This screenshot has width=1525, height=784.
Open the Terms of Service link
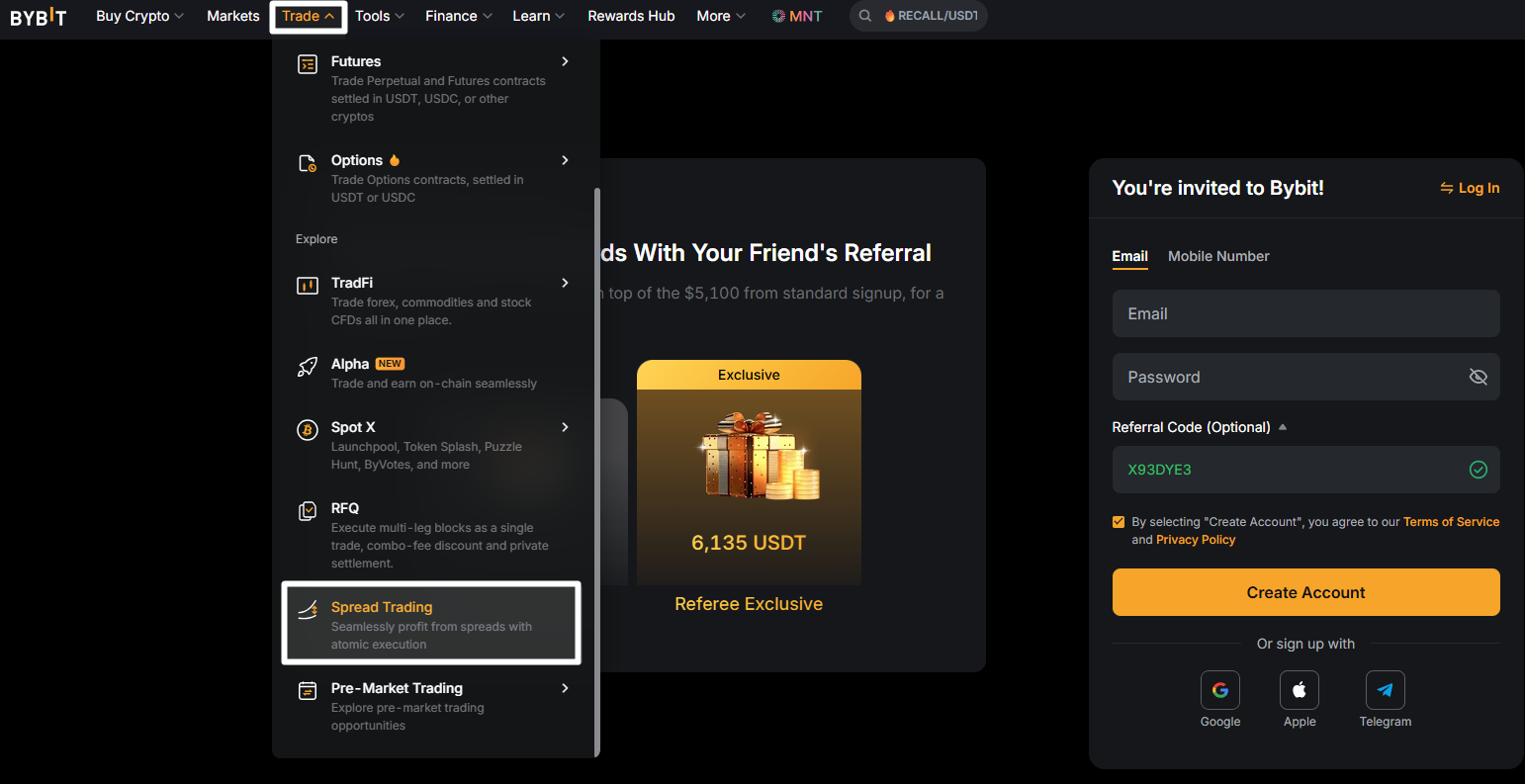1451,522
